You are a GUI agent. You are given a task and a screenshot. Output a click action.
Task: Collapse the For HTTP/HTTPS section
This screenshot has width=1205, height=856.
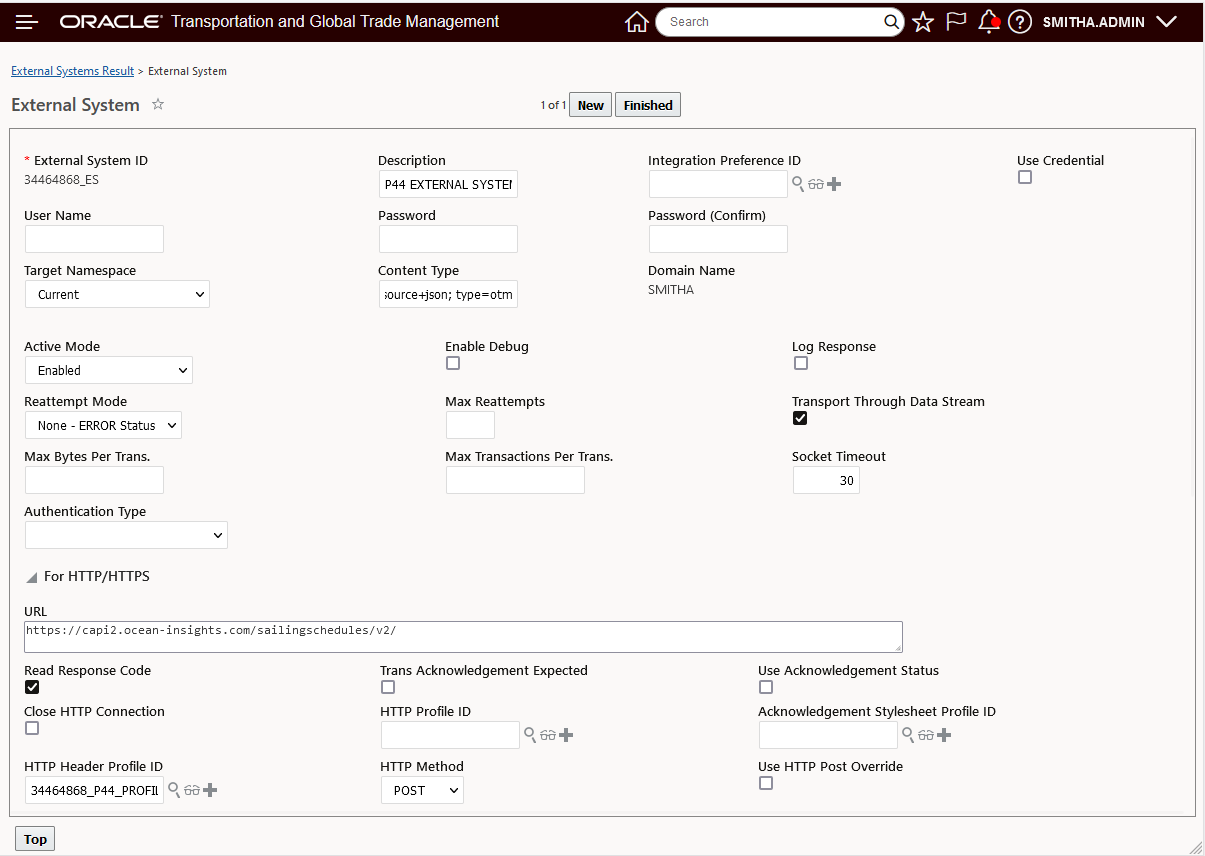32,577
